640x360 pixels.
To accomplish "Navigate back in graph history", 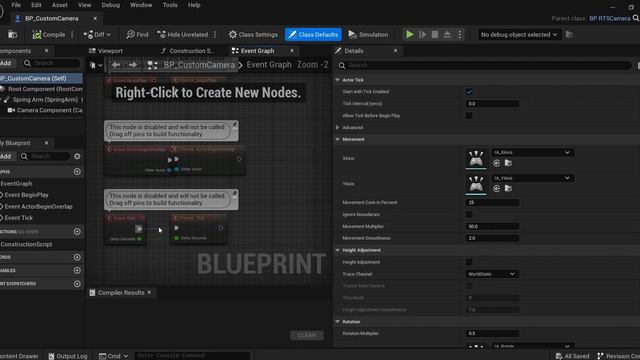I will tap(116, 65).
